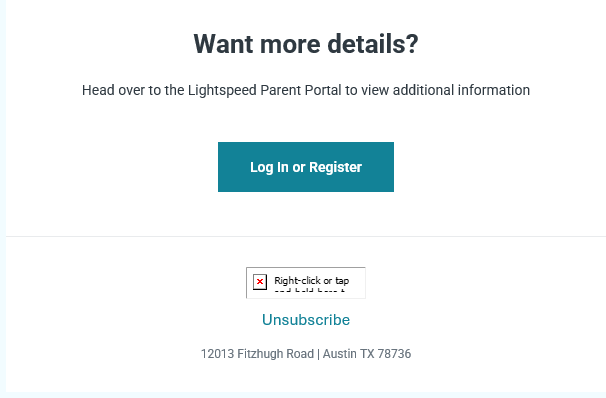The width and height of the screenshot is (606, 398).
Task: Click the Log In or Register button
Action: click(x=306, y=167)
